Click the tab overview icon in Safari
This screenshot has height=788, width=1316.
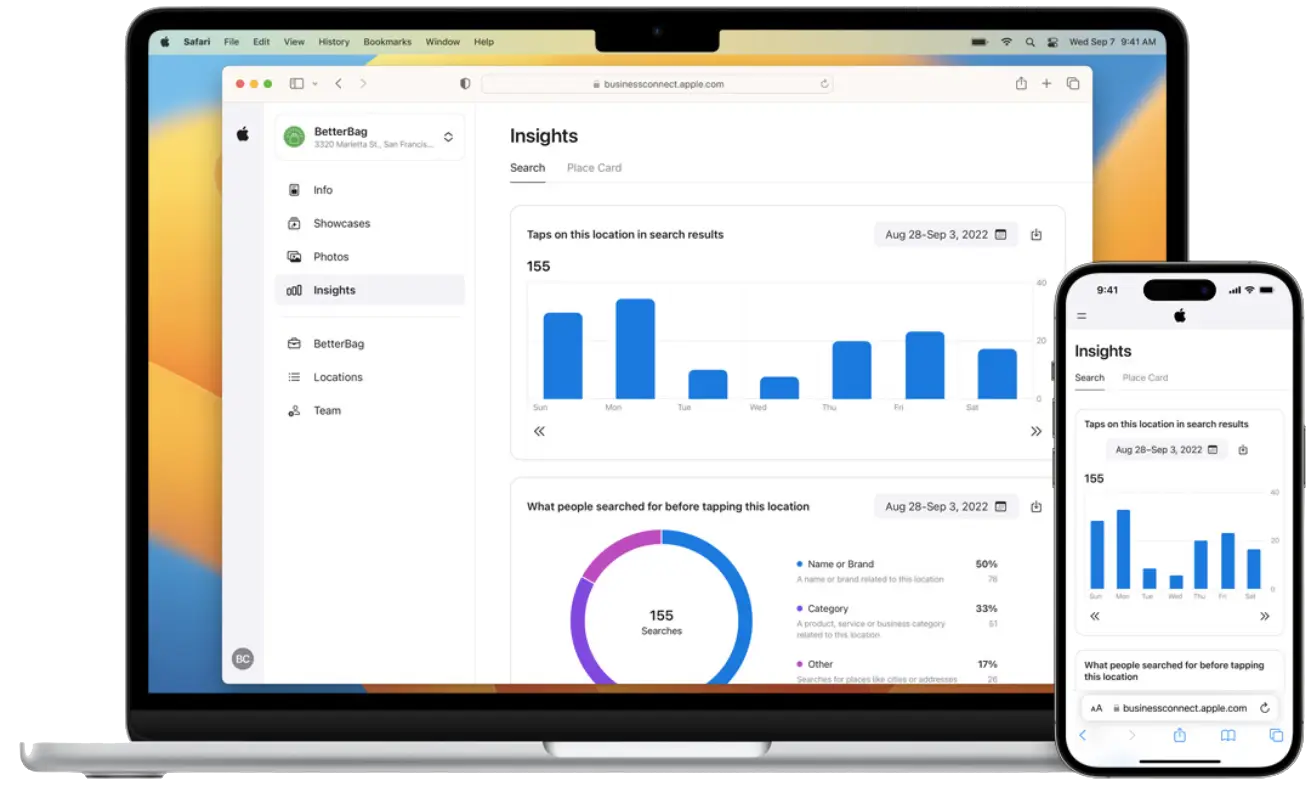tap(1073, 84)
